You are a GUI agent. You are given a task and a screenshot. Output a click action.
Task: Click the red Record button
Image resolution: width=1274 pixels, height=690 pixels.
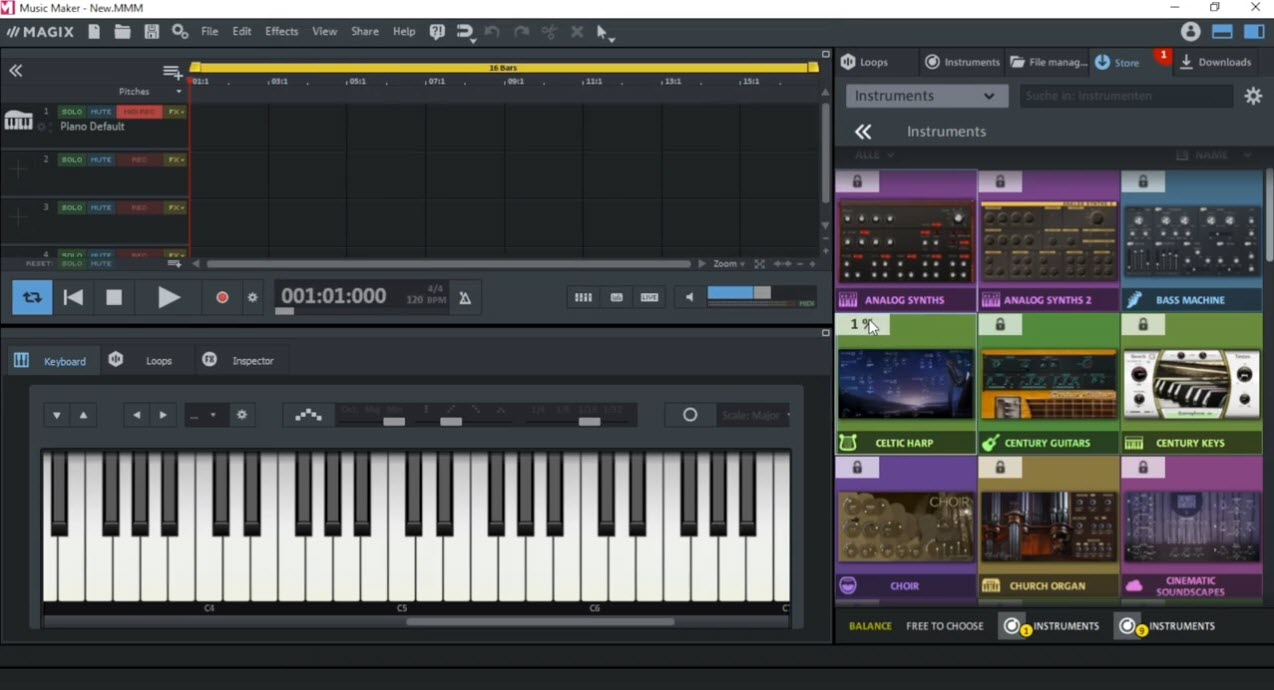[222, 298]
